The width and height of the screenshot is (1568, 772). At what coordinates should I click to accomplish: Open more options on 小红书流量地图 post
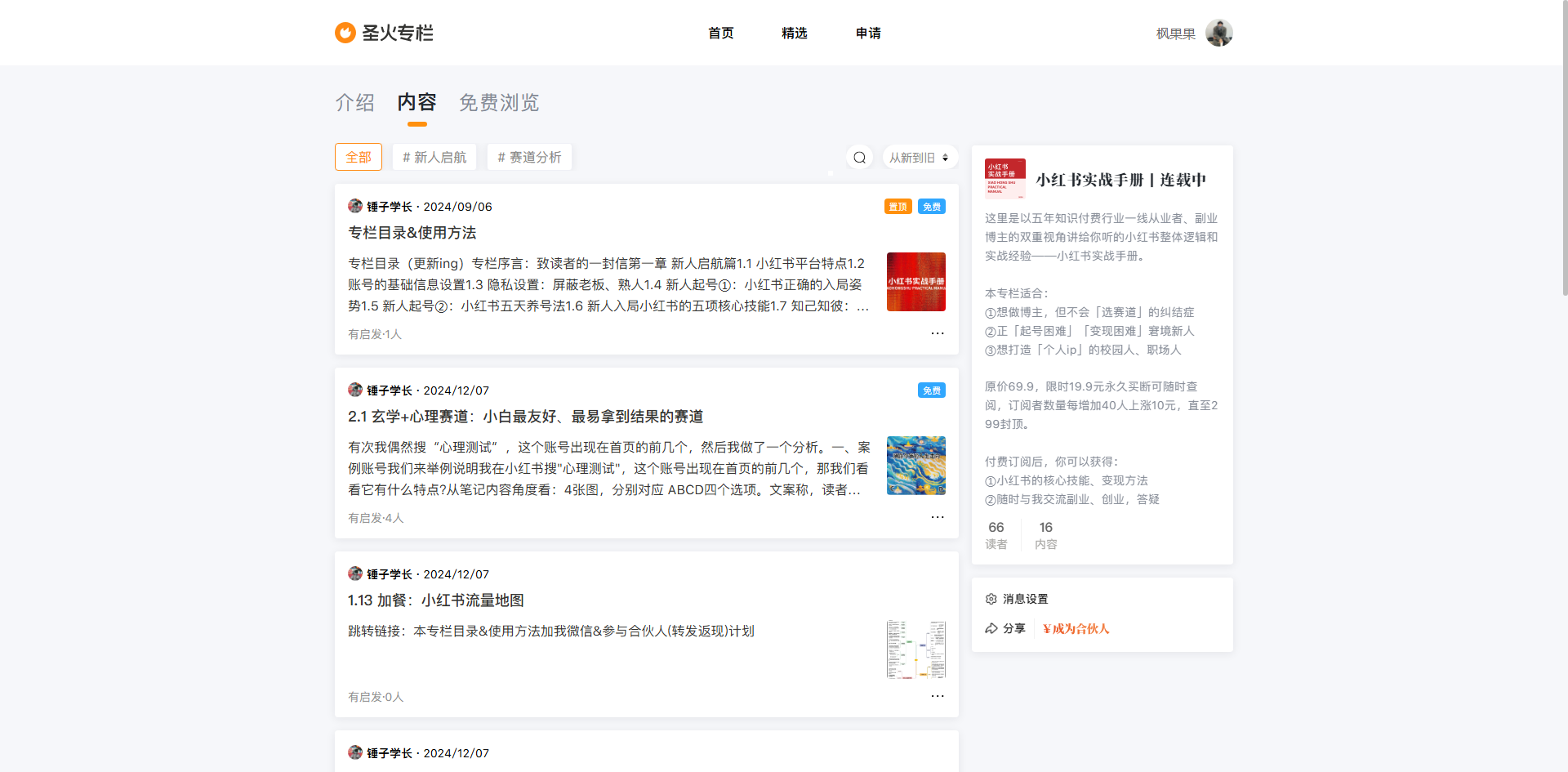pos(937,696)
